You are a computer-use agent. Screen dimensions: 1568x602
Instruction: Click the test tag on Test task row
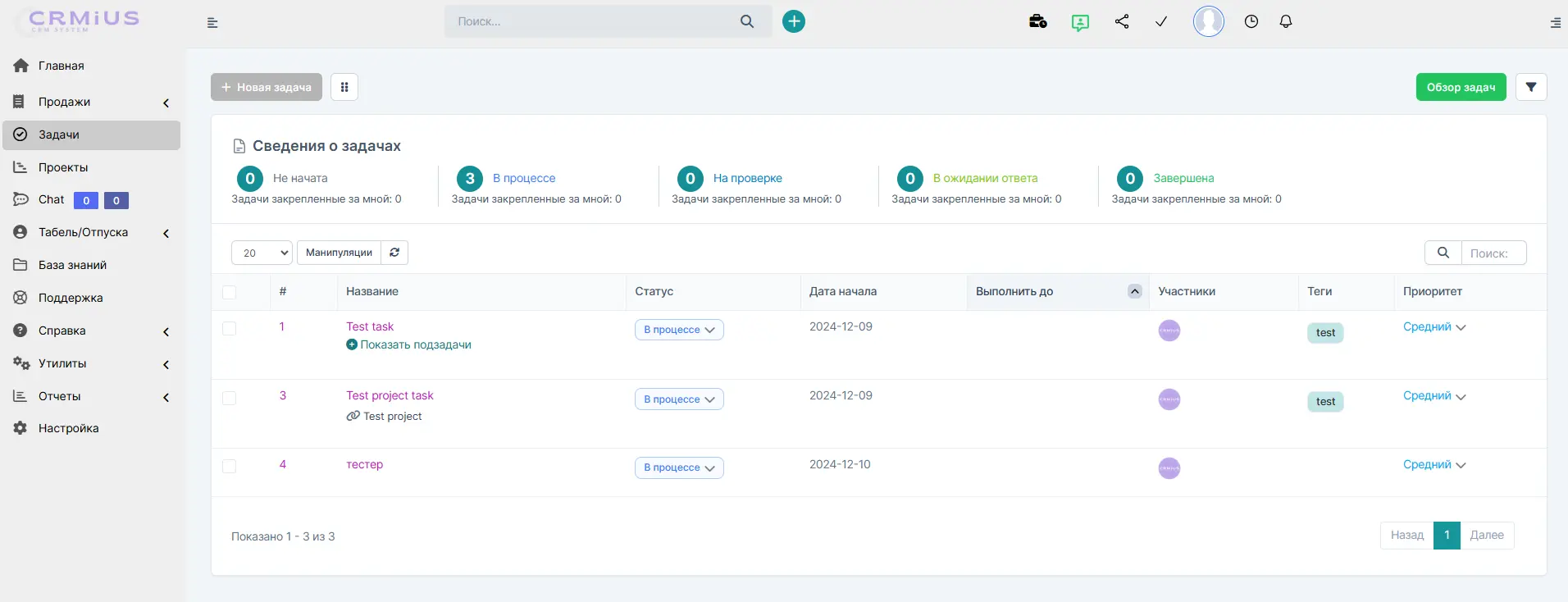click(1325, 332)
